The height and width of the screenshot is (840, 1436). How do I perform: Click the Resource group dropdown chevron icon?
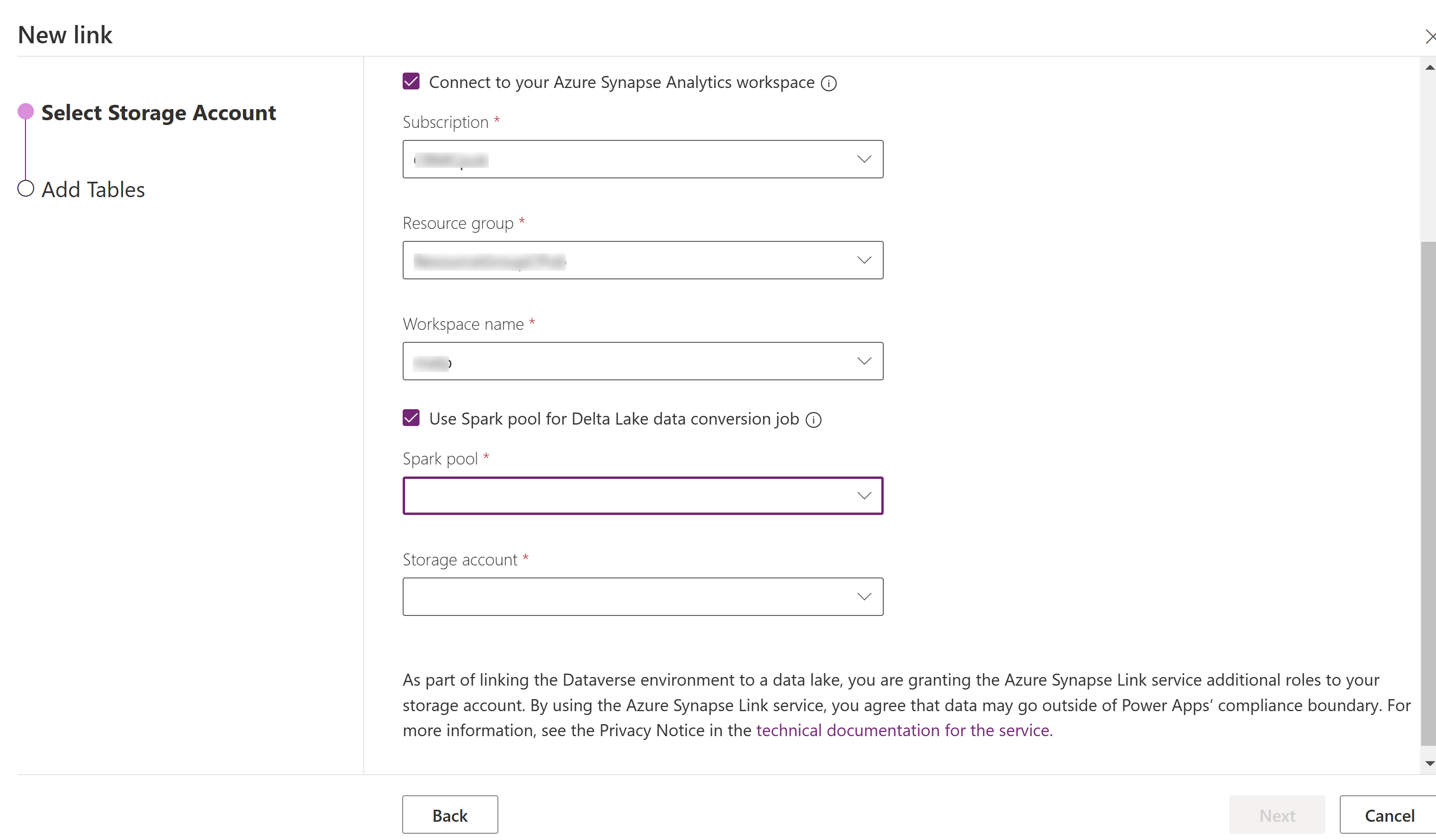[x=862, y=260]
